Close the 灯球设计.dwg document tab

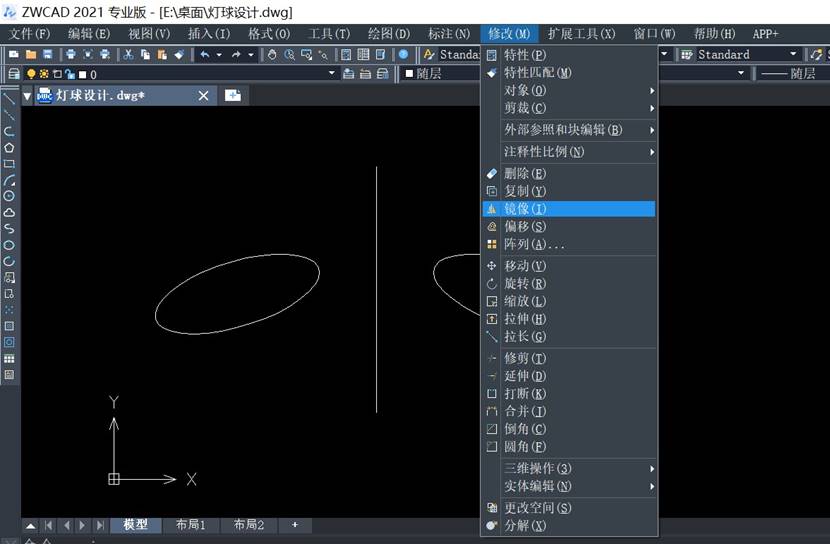(x=204, y=95)
